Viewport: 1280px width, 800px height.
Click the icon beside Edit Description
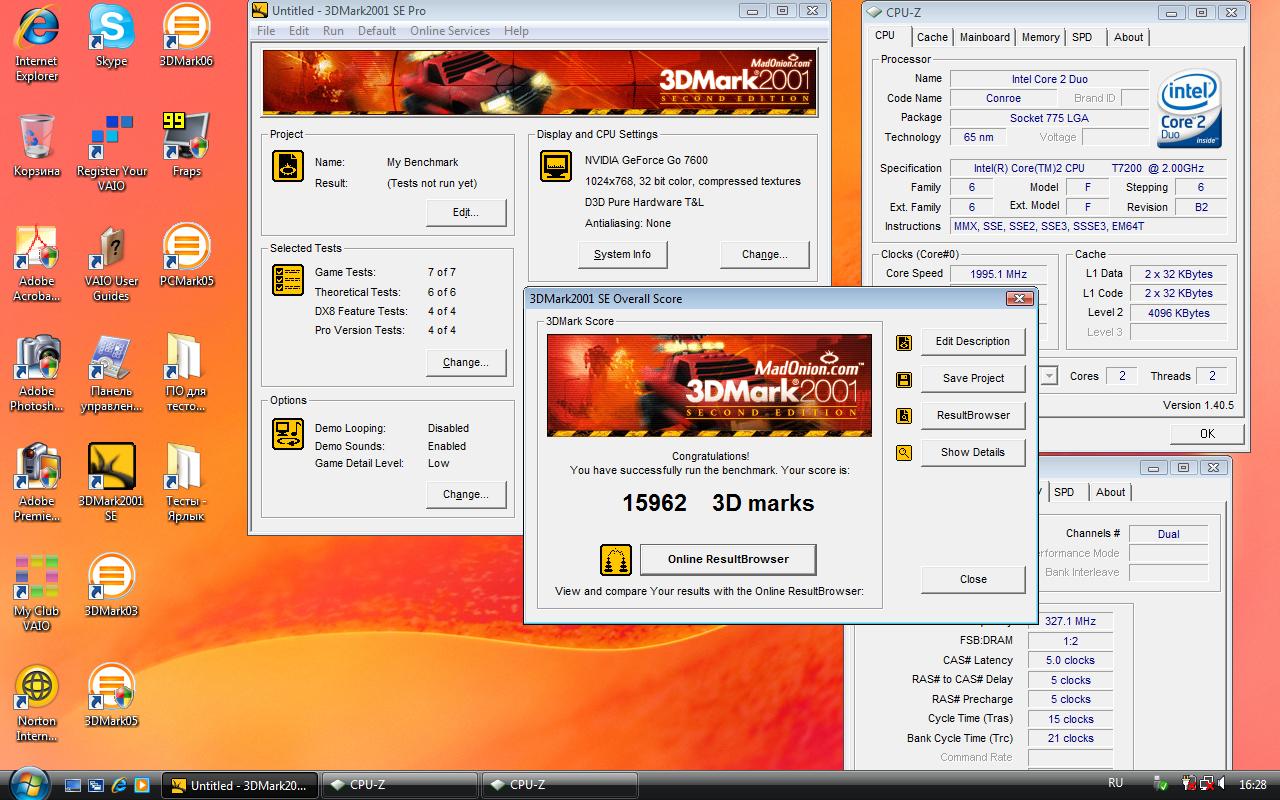click(x=904, y=342)
